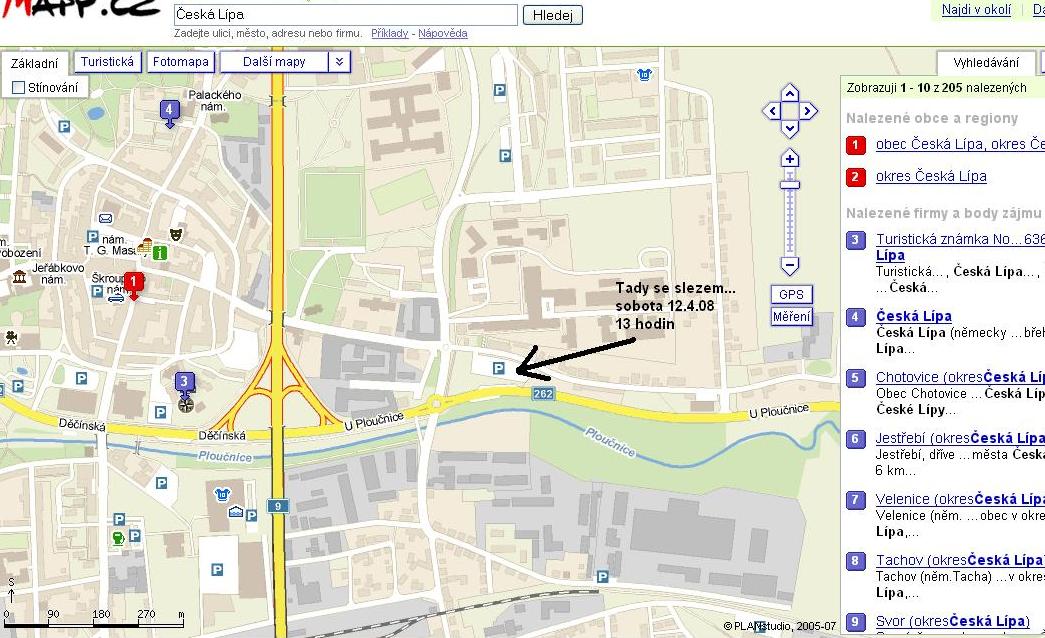Click the GPS button

[x=791, y=295]
